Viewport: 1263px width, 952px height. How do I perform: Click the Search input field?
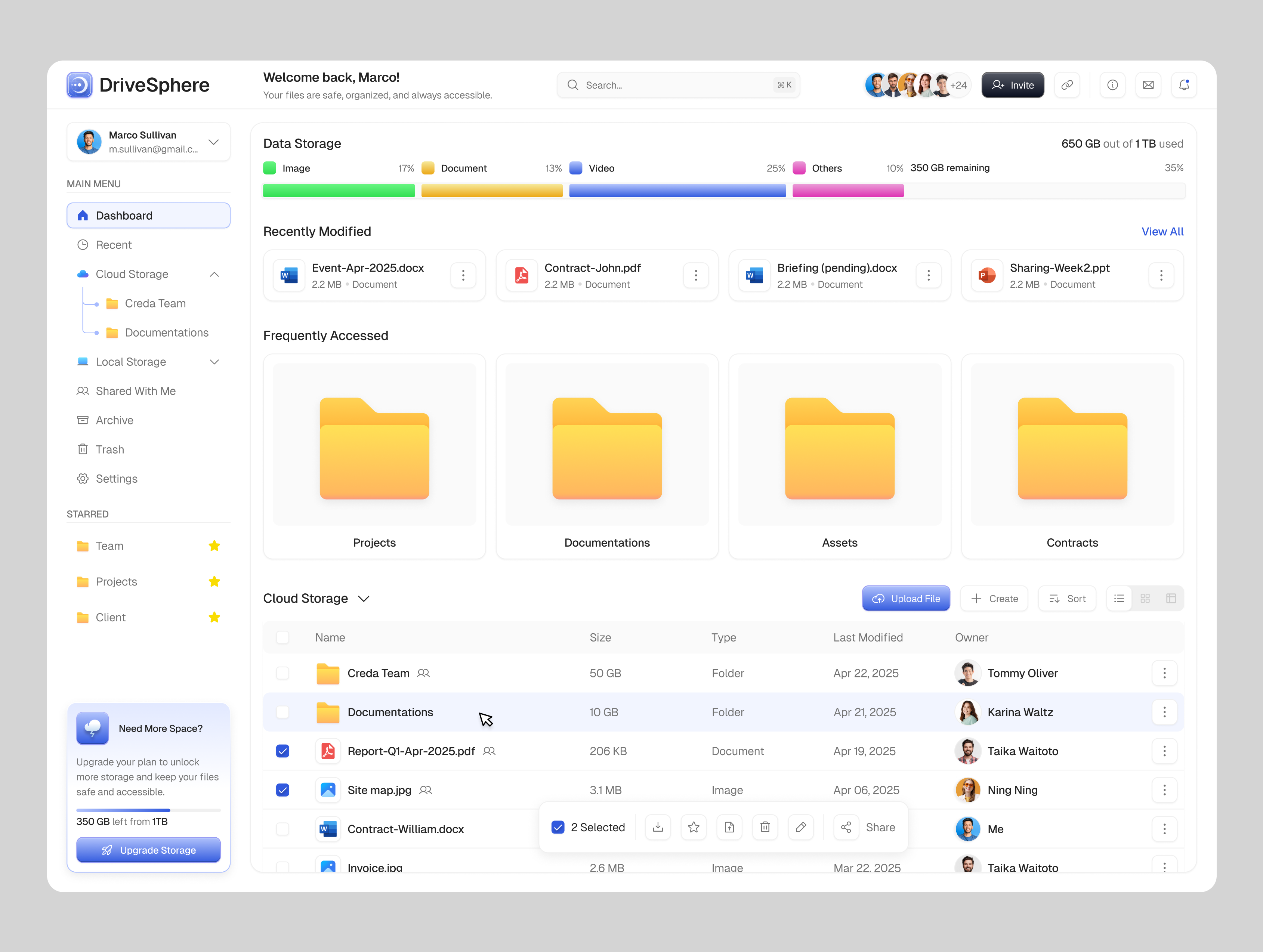tap(678, 84)
